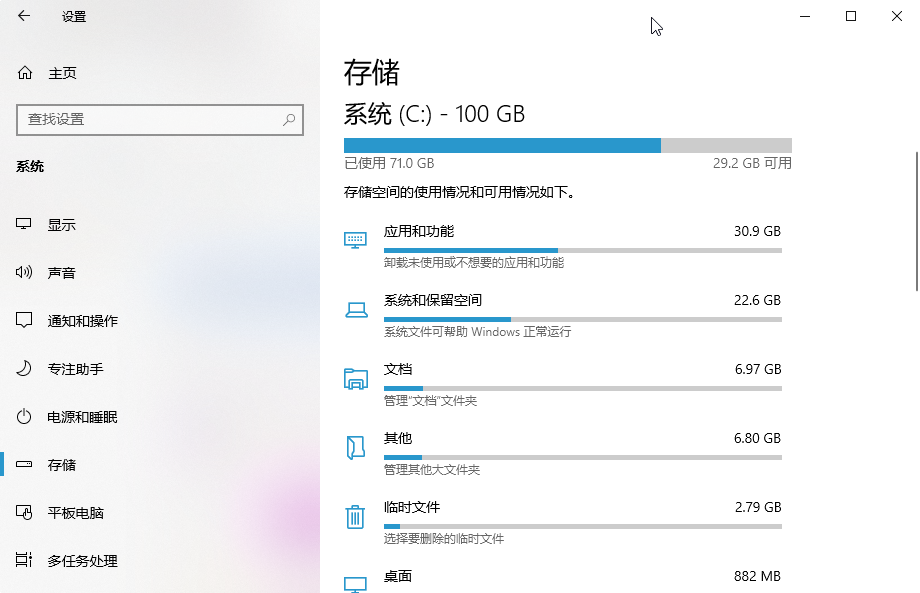The image size is (920, 593).
Task: Click the C: drive usage bar
Action: pos(568,145)
